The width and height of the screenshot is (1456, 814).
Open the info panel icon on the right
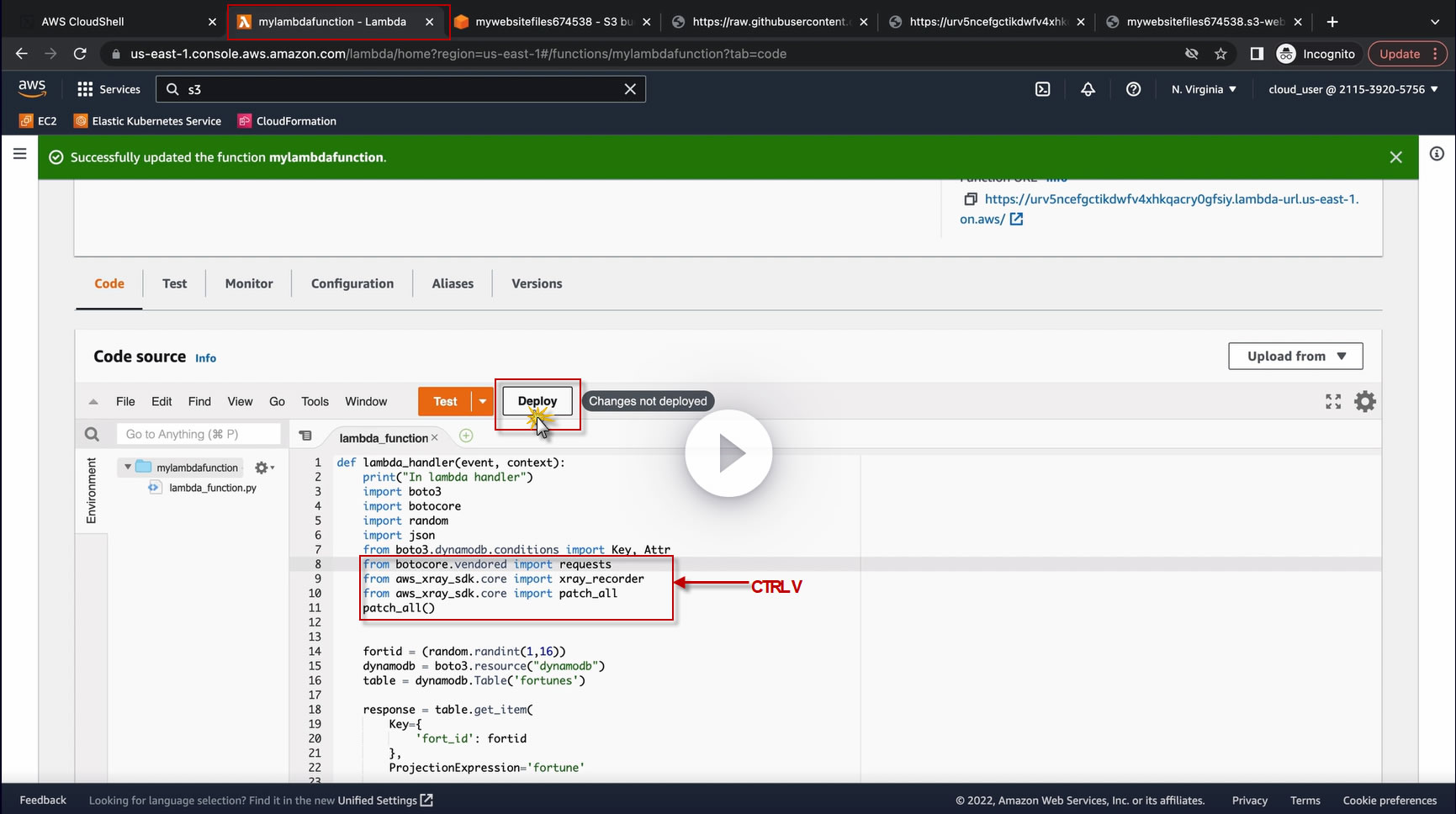pos(1437,154)
